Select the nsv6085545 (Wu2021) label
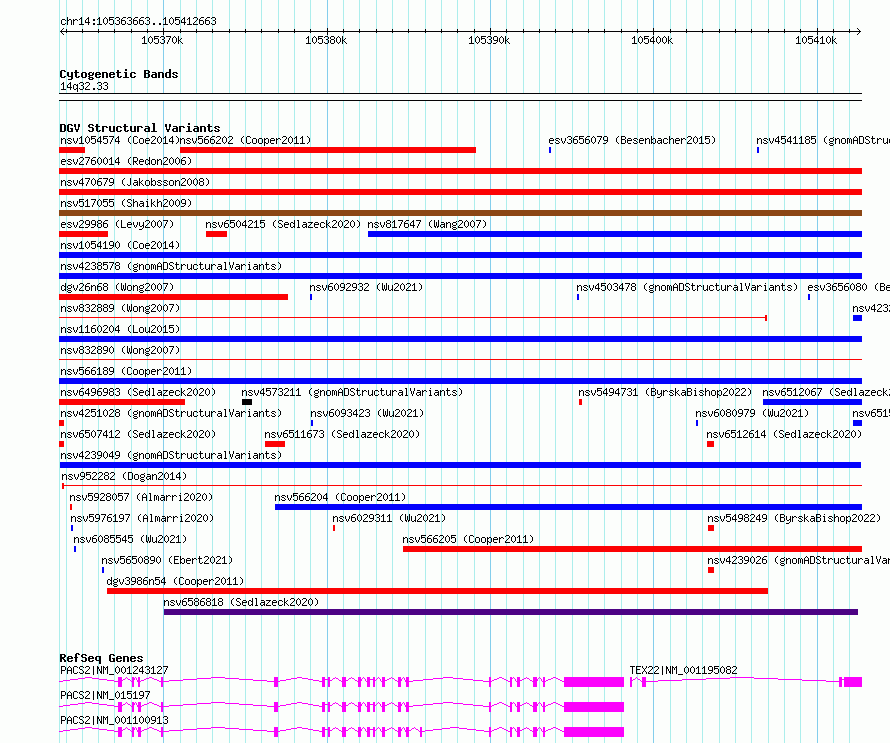The height and width of the screenshot is (743, 890). [130, 539]
